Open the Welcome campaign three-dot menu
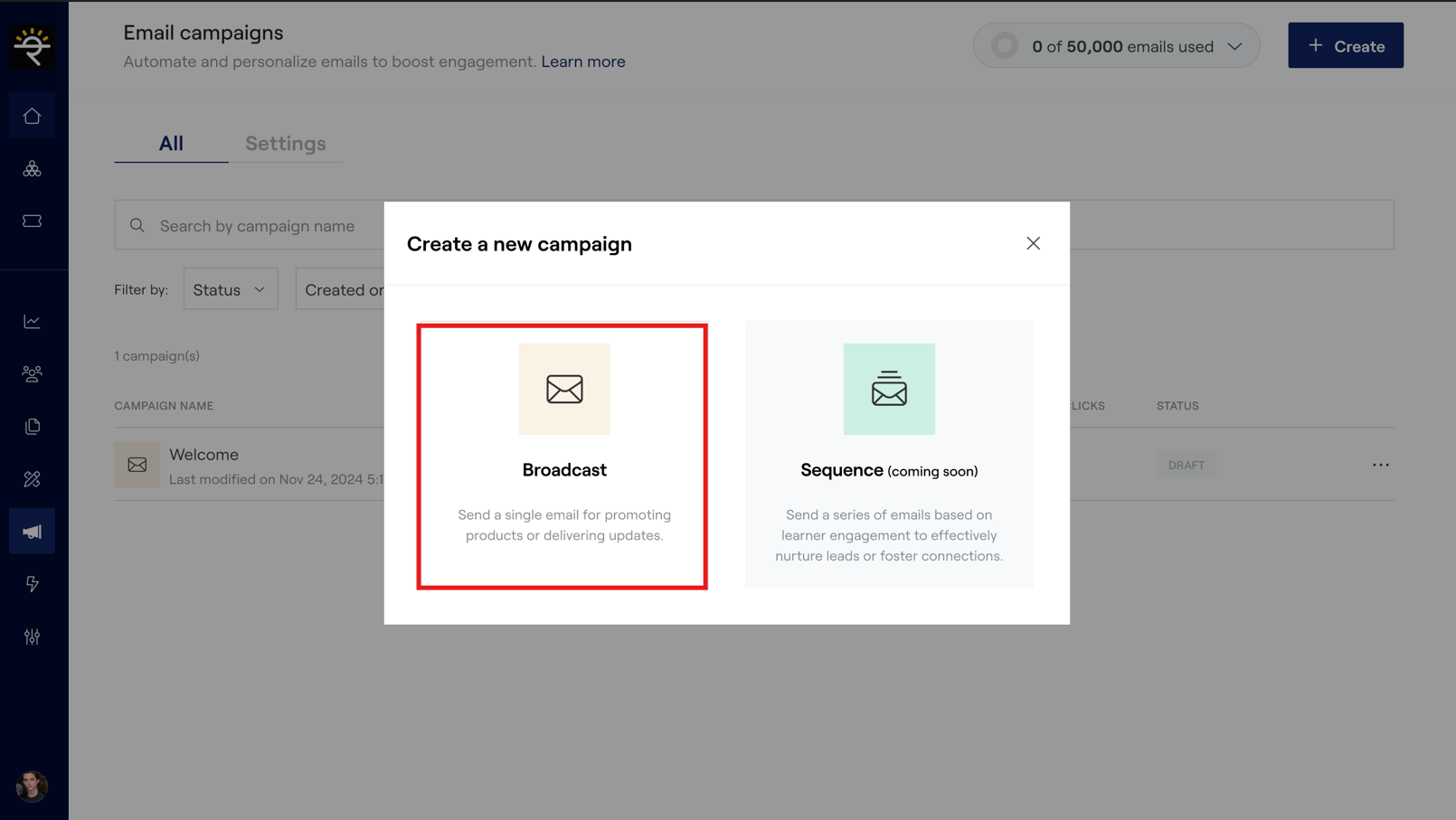Image resolution: width=1456 pixels, height=820 pixels. (1380, 465)
